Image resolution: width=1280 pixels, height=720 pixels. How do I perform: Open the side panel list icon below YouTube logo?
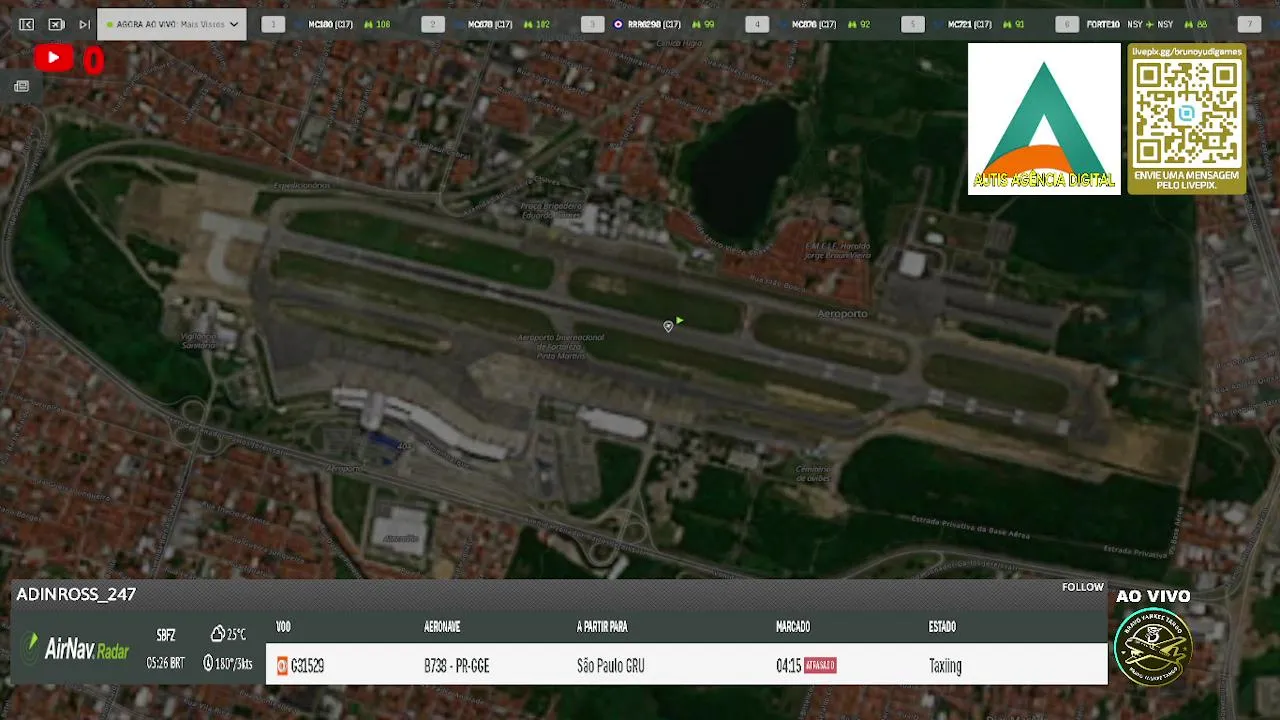21,87
